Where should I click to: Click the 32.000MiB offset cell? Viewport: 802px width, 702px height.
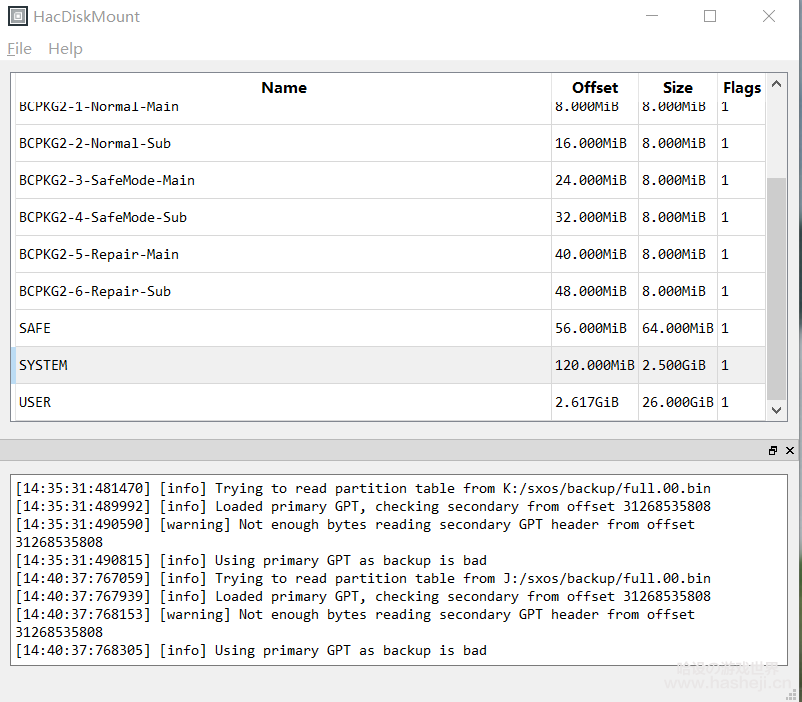pos(595,217)
